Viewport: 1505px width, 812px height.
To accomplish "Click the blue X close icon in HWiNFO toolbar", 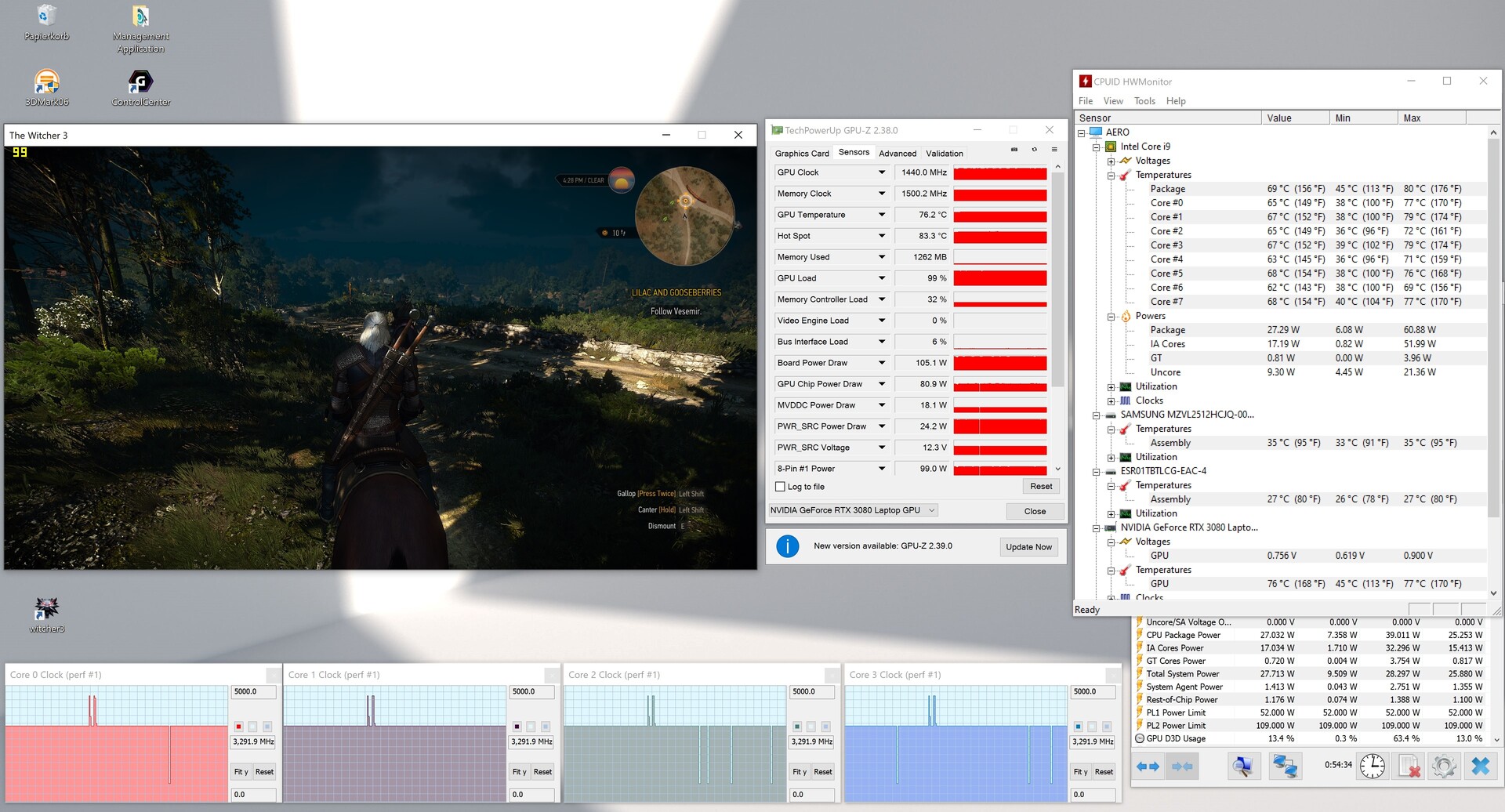I will click(x=1481, y=766).
